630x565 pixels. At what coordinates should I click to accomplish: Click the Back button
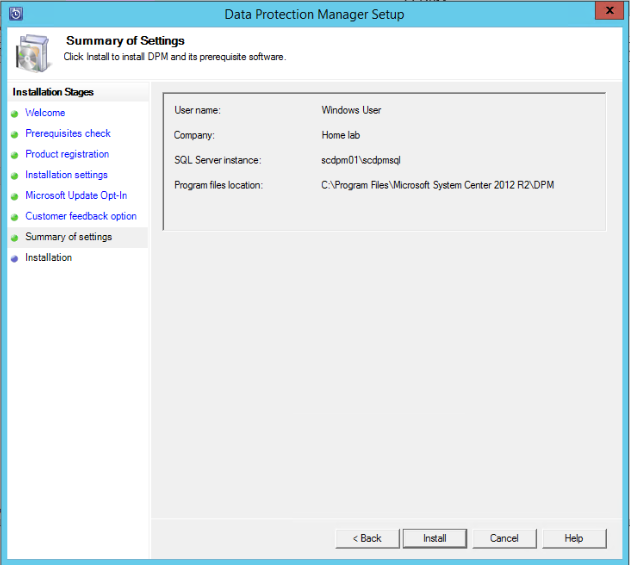click(x=367, y=538)
